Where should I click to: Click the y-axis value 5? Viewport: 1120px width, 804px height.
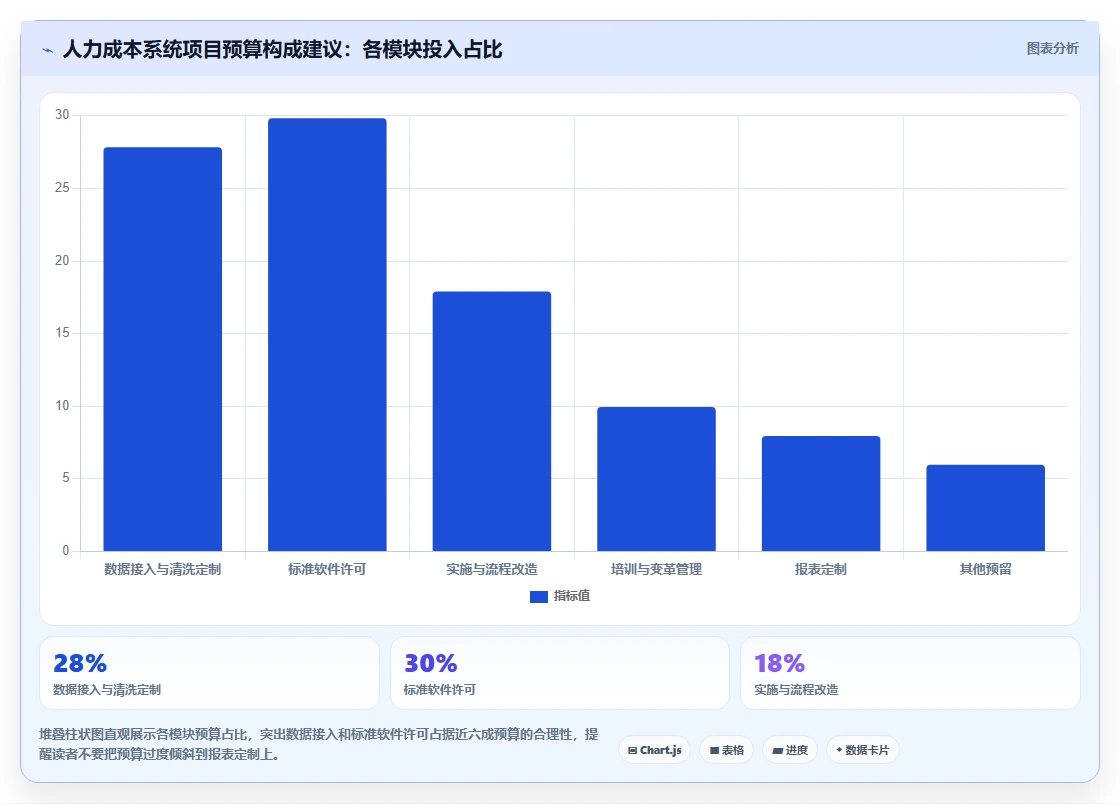click(66, 478)
